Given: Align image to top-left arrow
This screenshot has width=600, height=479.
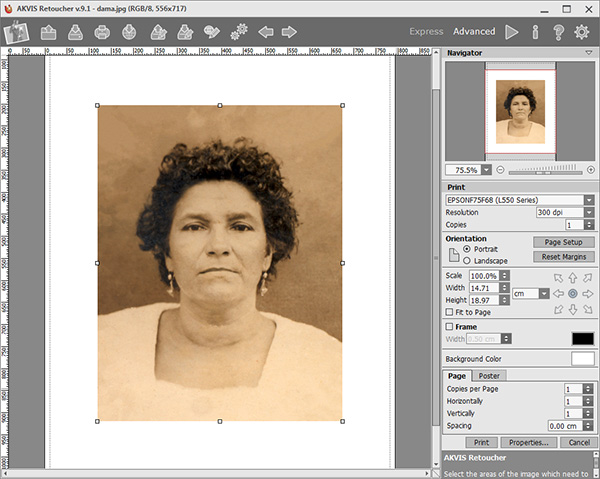Looking at the screenshot, I should pyautogui.click(x=558, y=278).
